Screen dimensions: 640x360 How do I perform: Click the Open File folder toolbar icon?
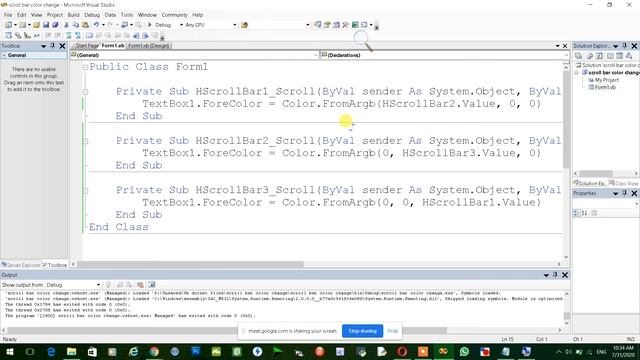pos(36,25)
